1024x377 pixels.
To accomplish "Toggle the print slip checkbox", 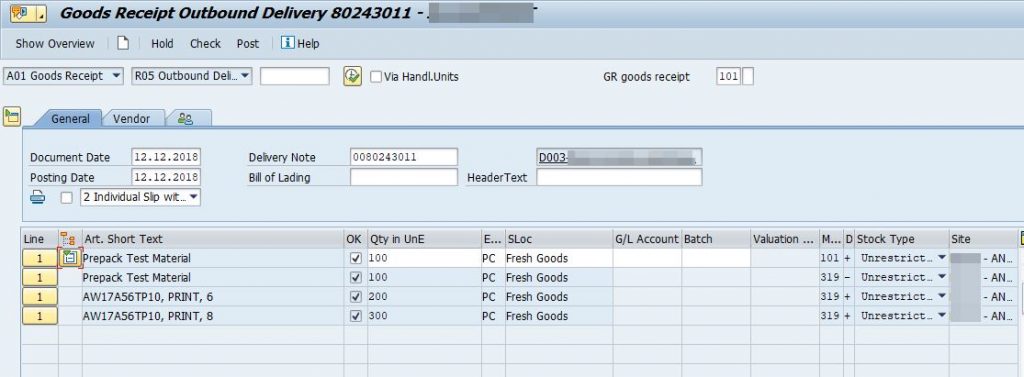I will (67, 197).
